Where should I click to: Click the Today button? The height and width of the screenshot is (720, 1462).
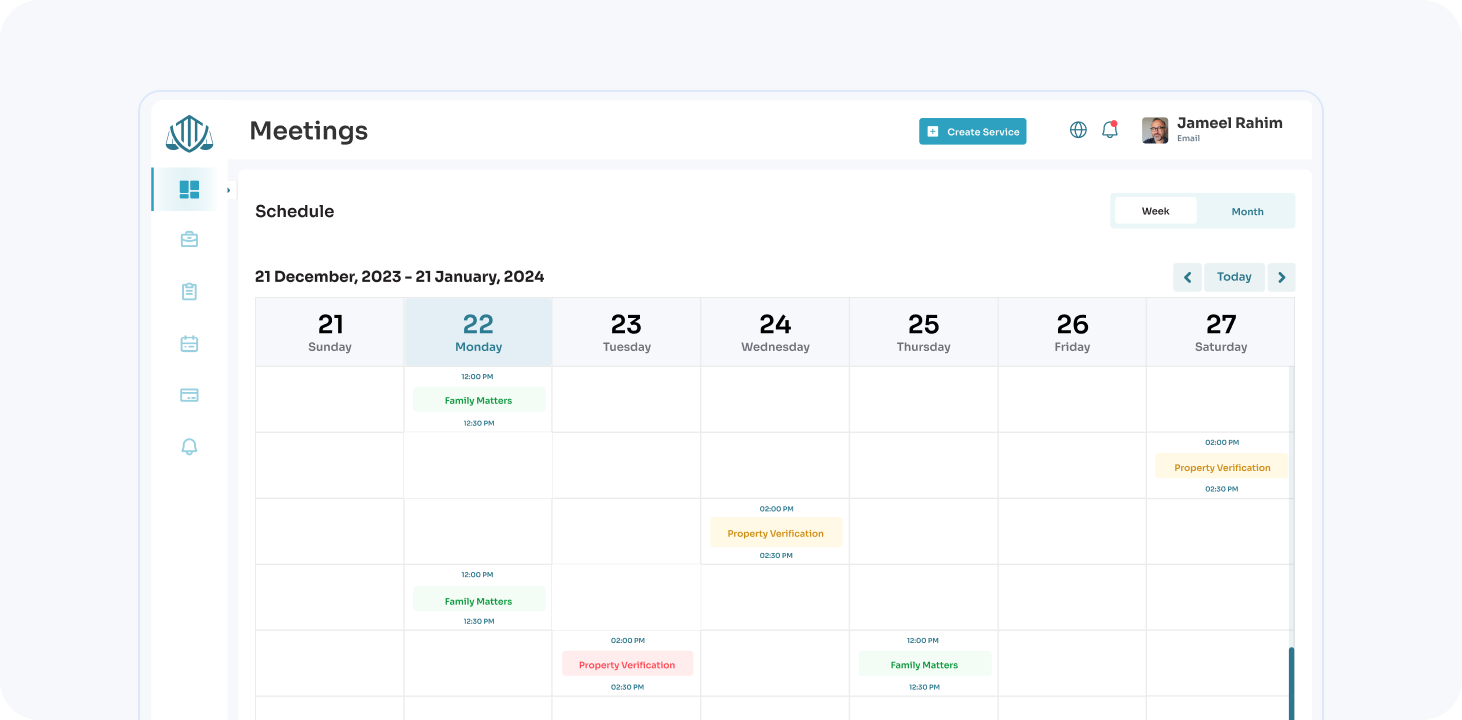coord(1234,277)
